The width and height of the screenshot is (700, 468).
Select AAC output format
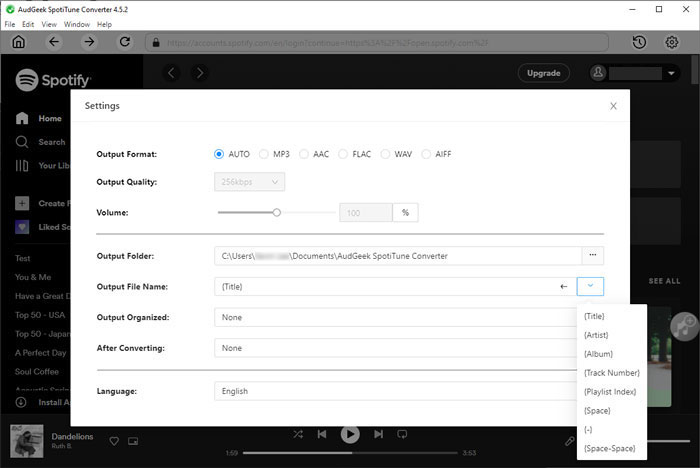304,154
